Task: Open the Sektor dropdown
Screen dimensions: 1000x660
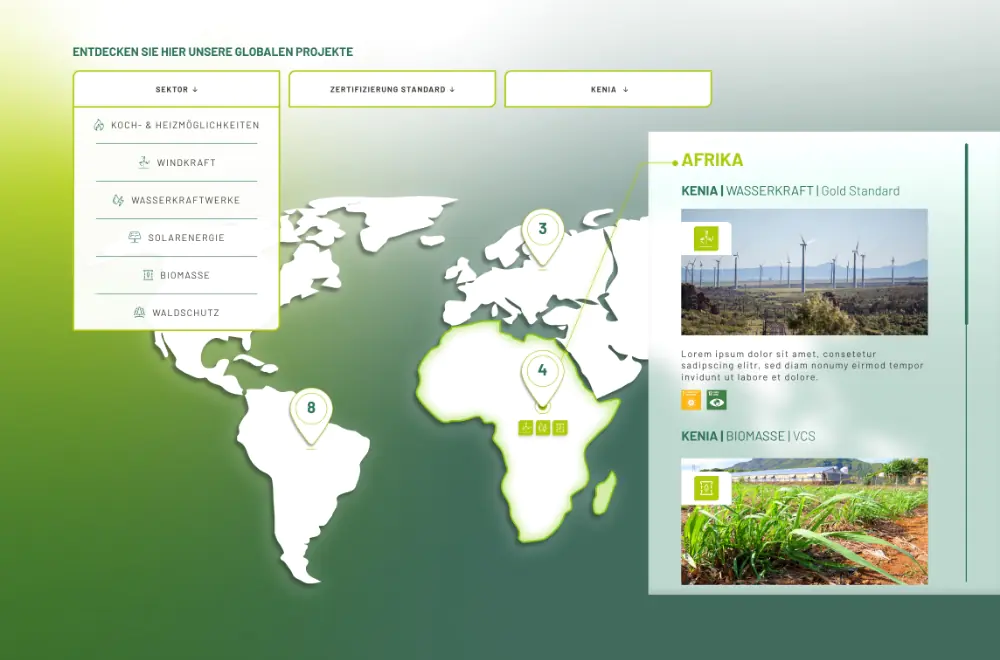Action: click(176, 89)
